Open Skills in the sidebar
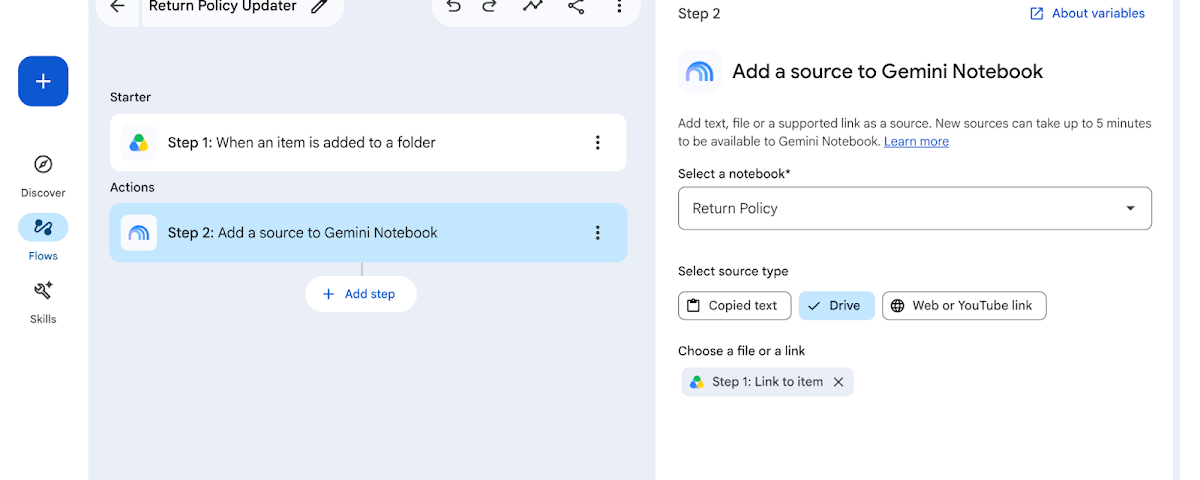This screenshot has height=480, width=1200. 43,301
